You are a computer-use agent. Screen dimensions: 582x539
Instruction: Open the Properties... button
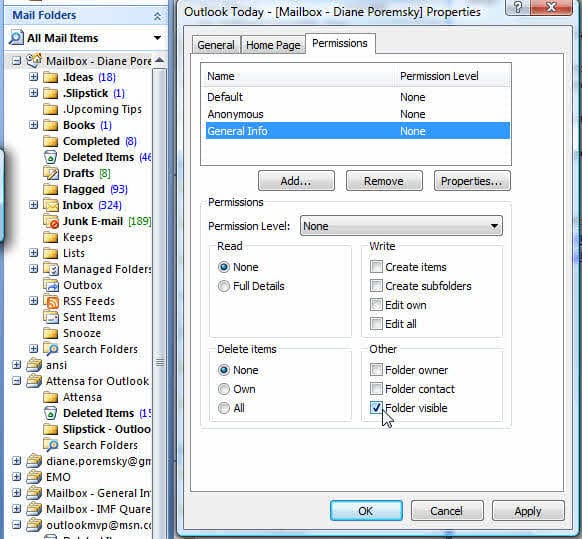[x=472, y=181]
